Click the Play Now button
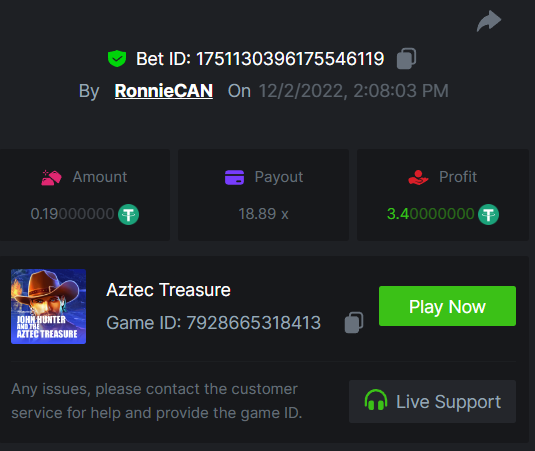 (447, 306)
